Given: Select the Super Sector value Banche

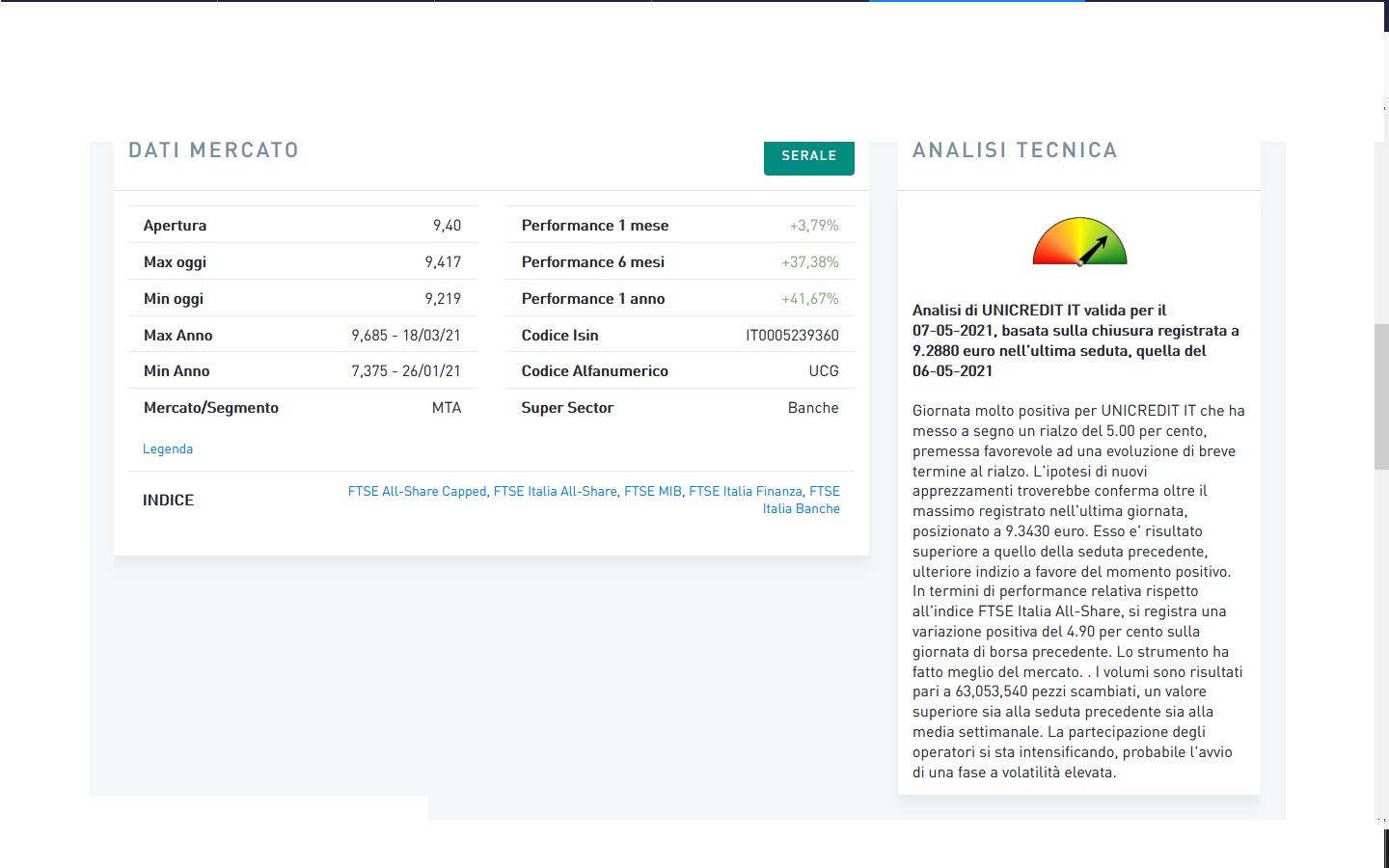Looking at the screenshot, I should 813,408.
